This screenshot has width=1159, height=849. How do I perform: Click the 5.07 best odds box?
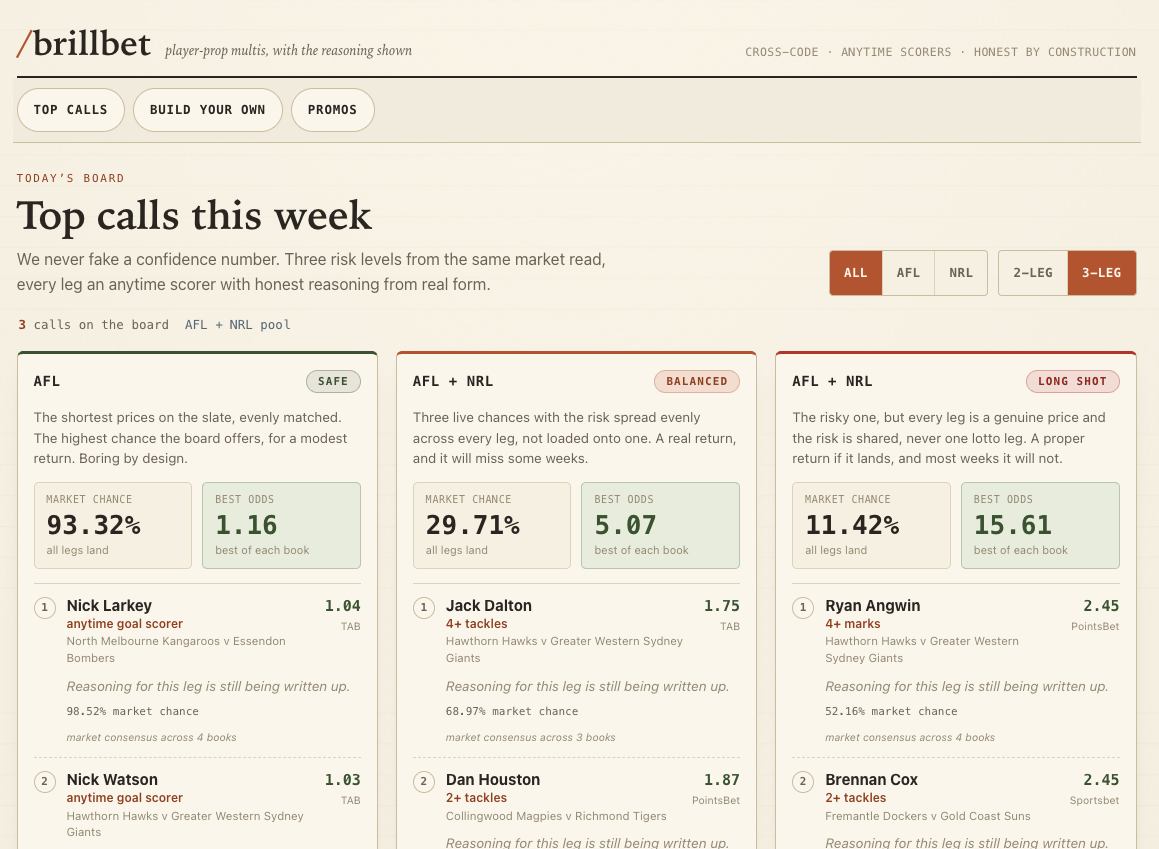tap(660, 525)
